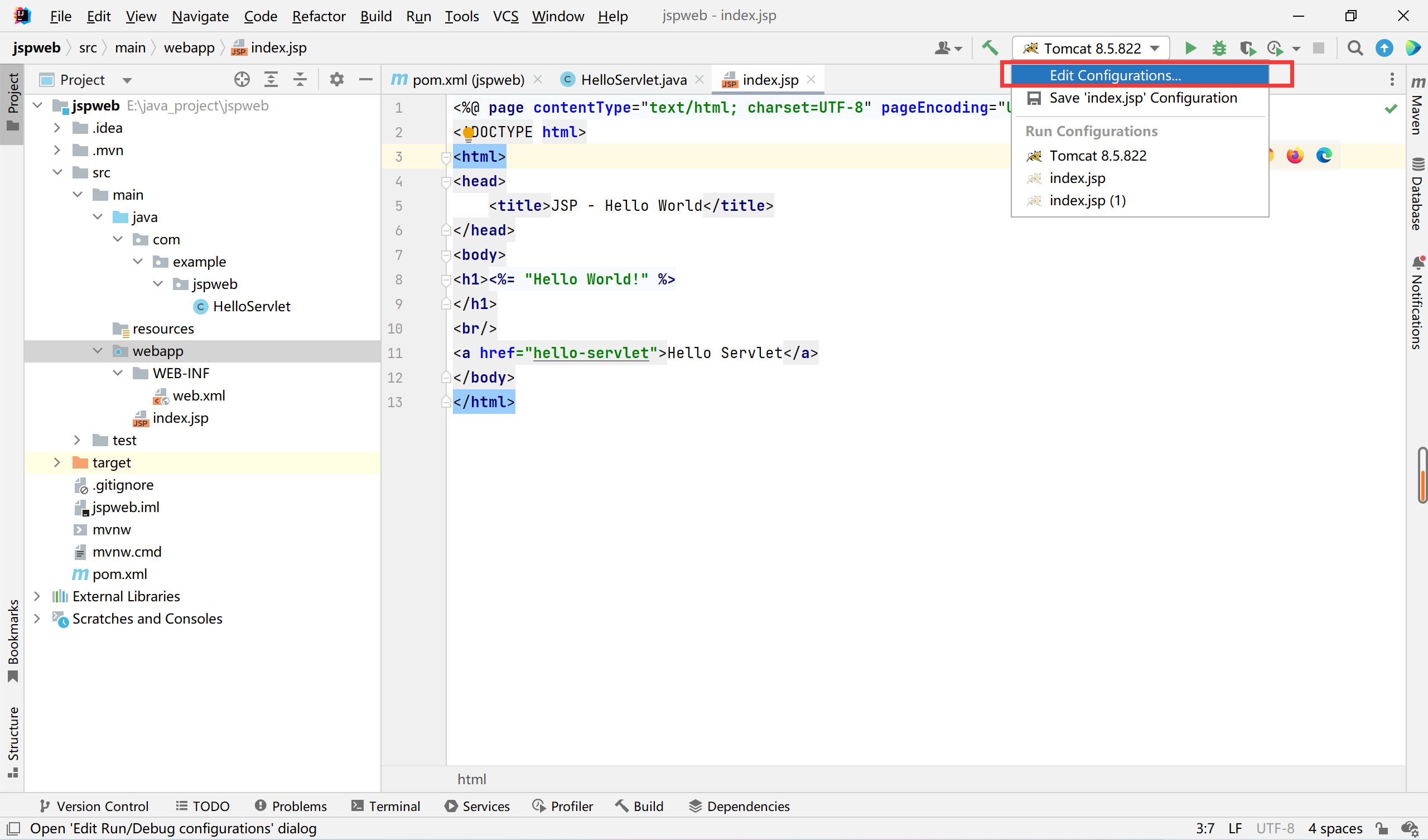This screenshot has width=1428, height=840.
Task: Click the Build Project hammer icon
Action: (990, 48)
